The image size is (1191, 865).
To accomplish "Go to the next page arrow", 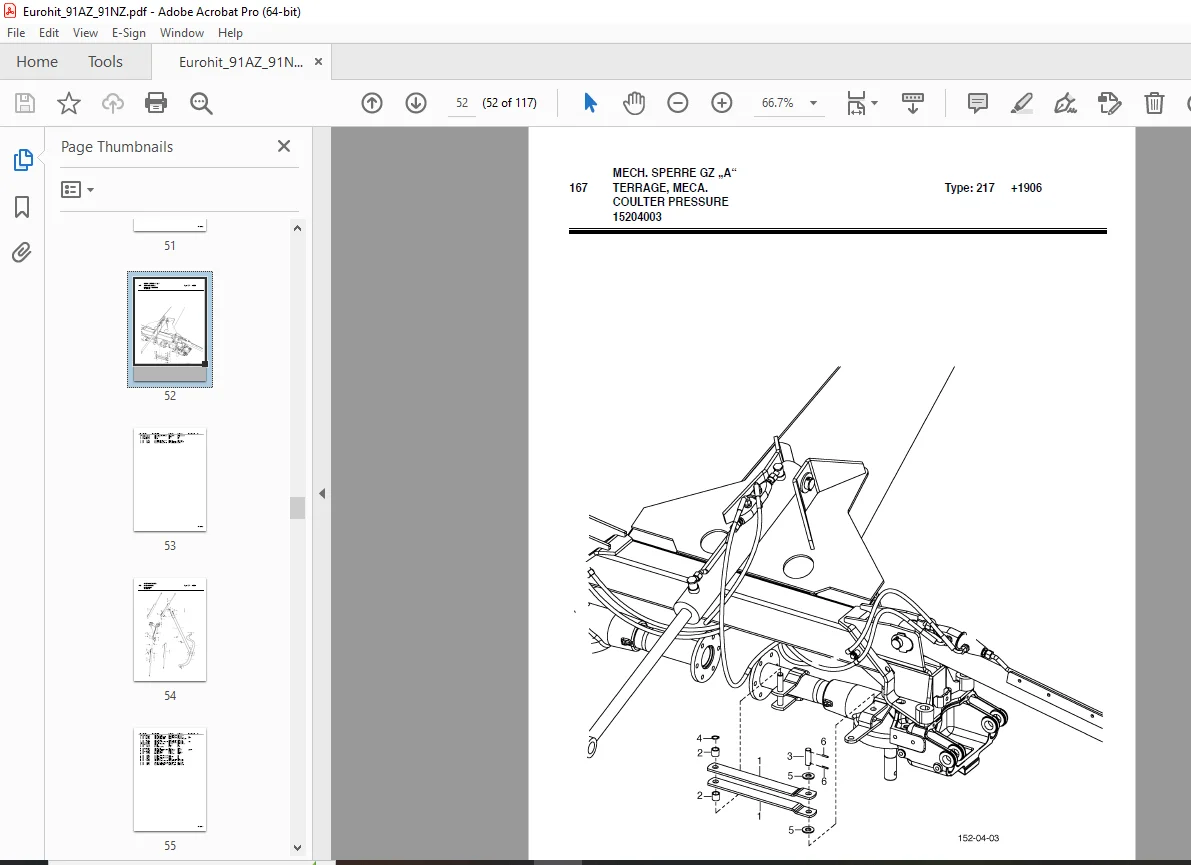I will coord(415,103).
